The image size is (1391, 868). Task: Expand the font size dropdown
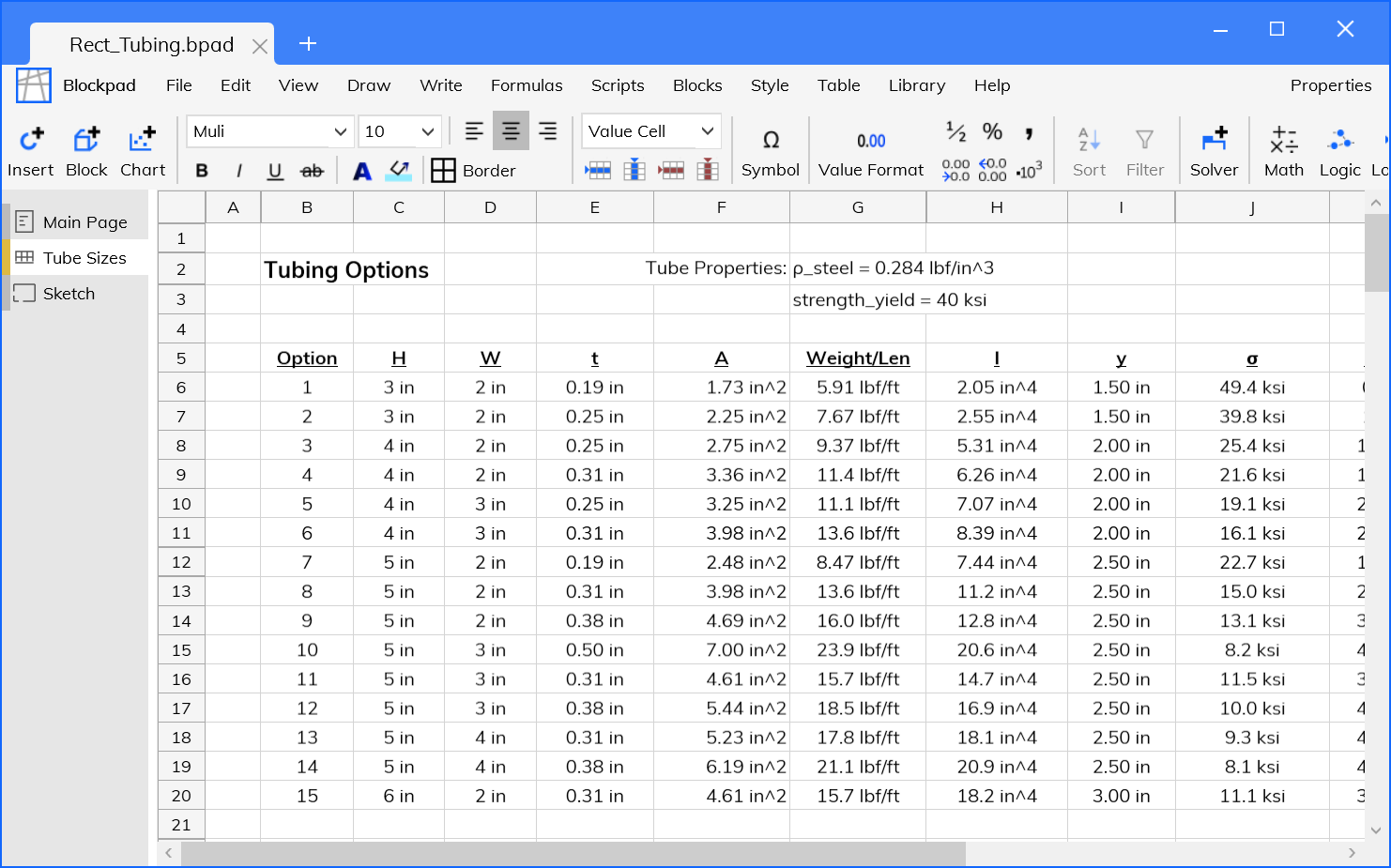click(x=401, y=131)
